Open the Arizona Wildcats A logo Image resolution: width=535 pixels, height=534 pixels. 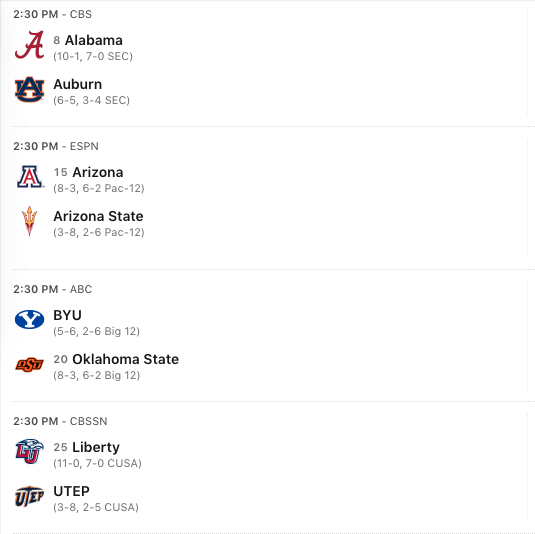coord(30,177)
